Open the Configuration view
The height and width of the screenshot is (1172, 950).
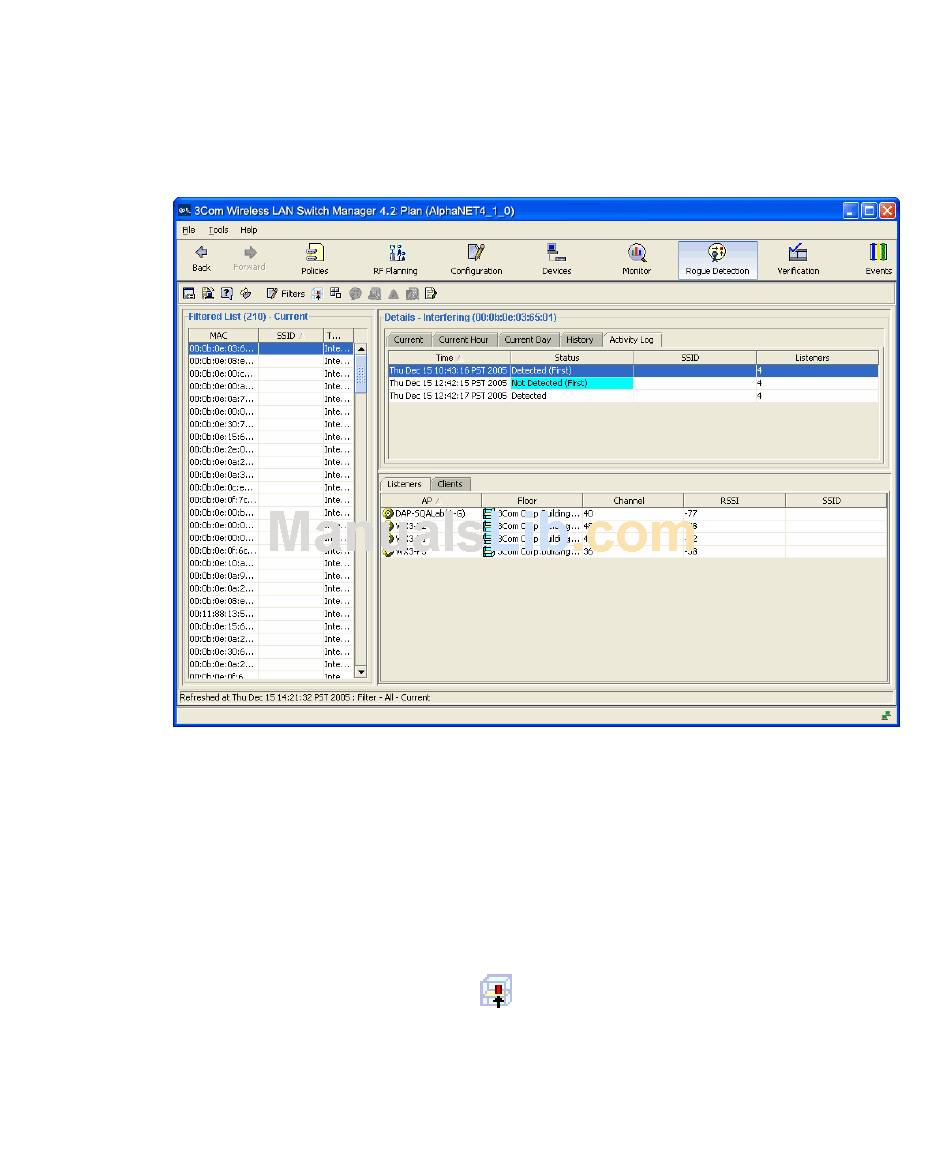point(476,259)
